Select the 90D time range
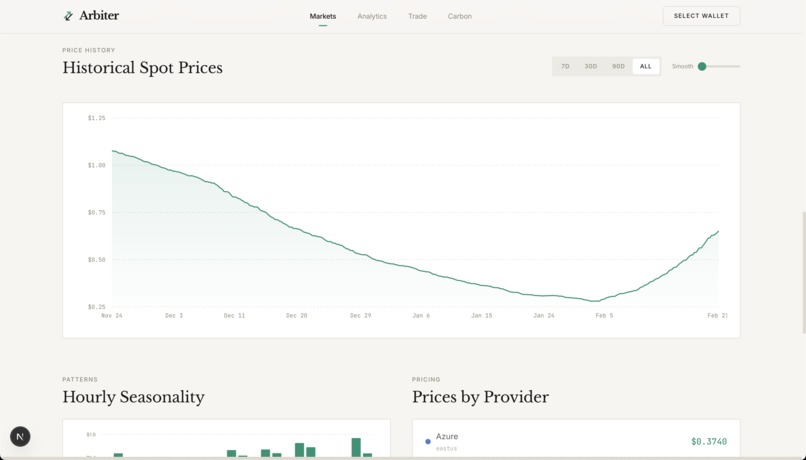Screen dimensions: 806x460 [x=618, y=66]
